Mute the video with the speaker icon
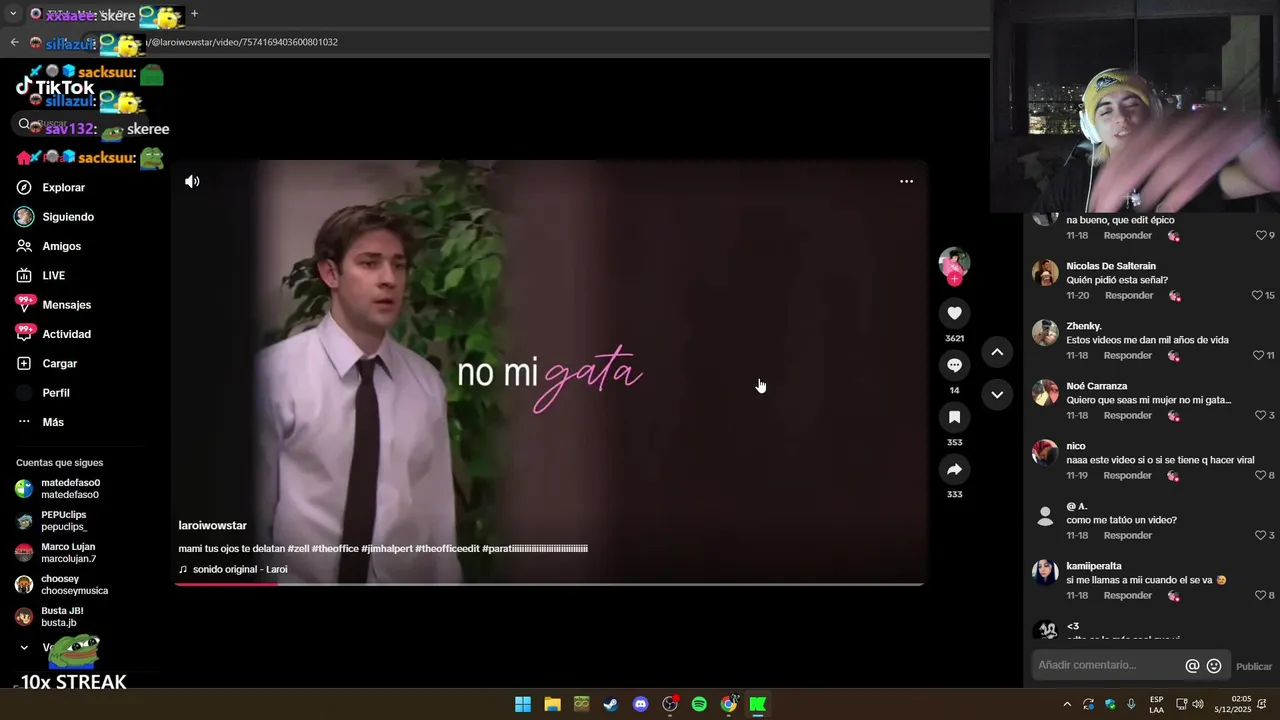Viewport: 1280px width, 720px height. click(192, 181)
